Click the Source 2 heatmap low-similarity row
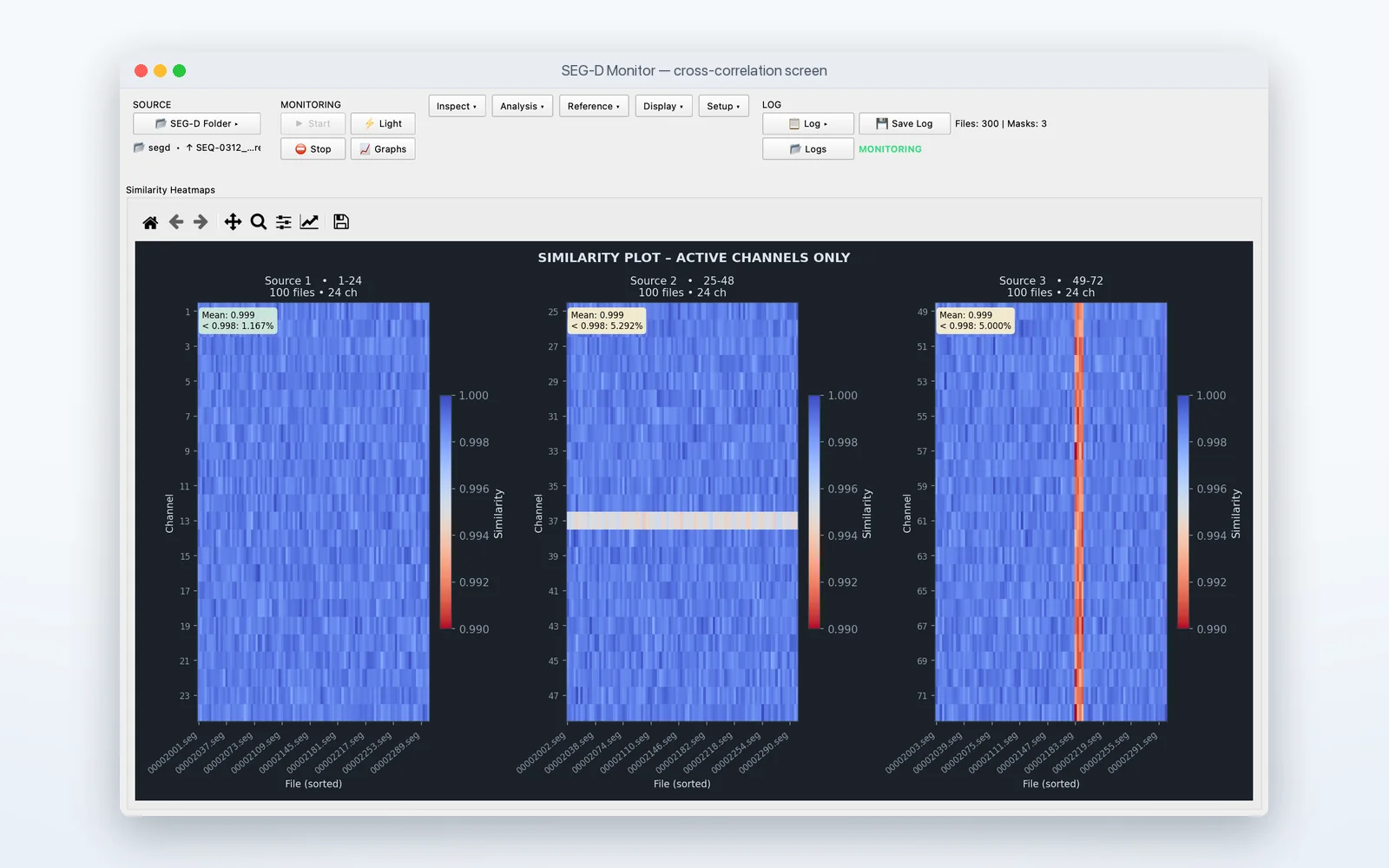Screen dimensions: 1389x868 [x=682, y=521]
